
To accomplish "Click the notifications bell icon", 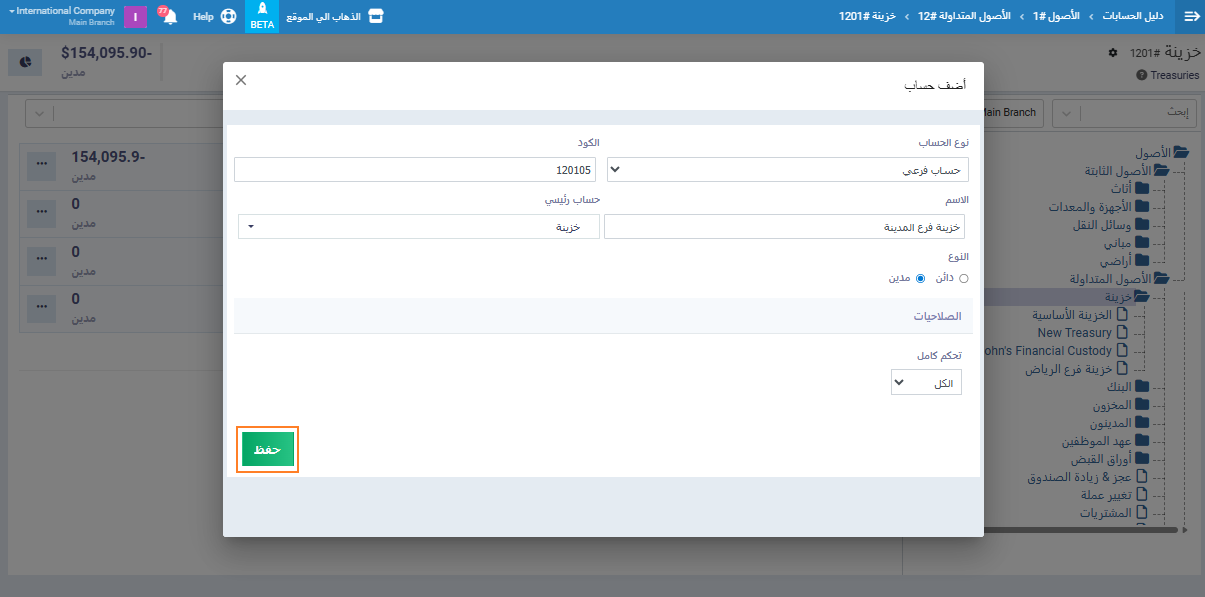I will (170, 17).
